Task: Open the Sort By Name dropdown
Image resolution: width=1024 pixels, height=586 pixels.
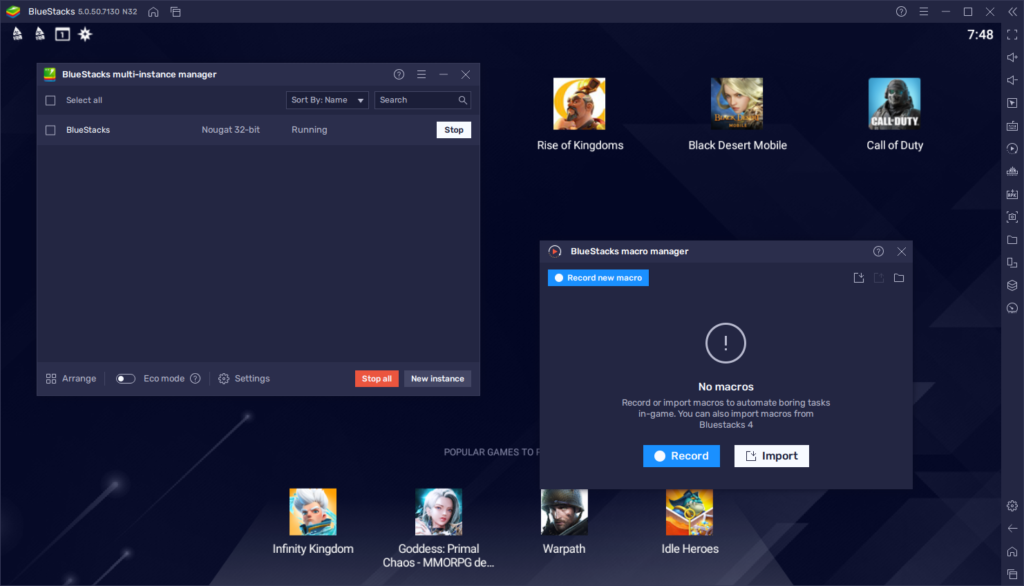Action: [x=327, y=100]
